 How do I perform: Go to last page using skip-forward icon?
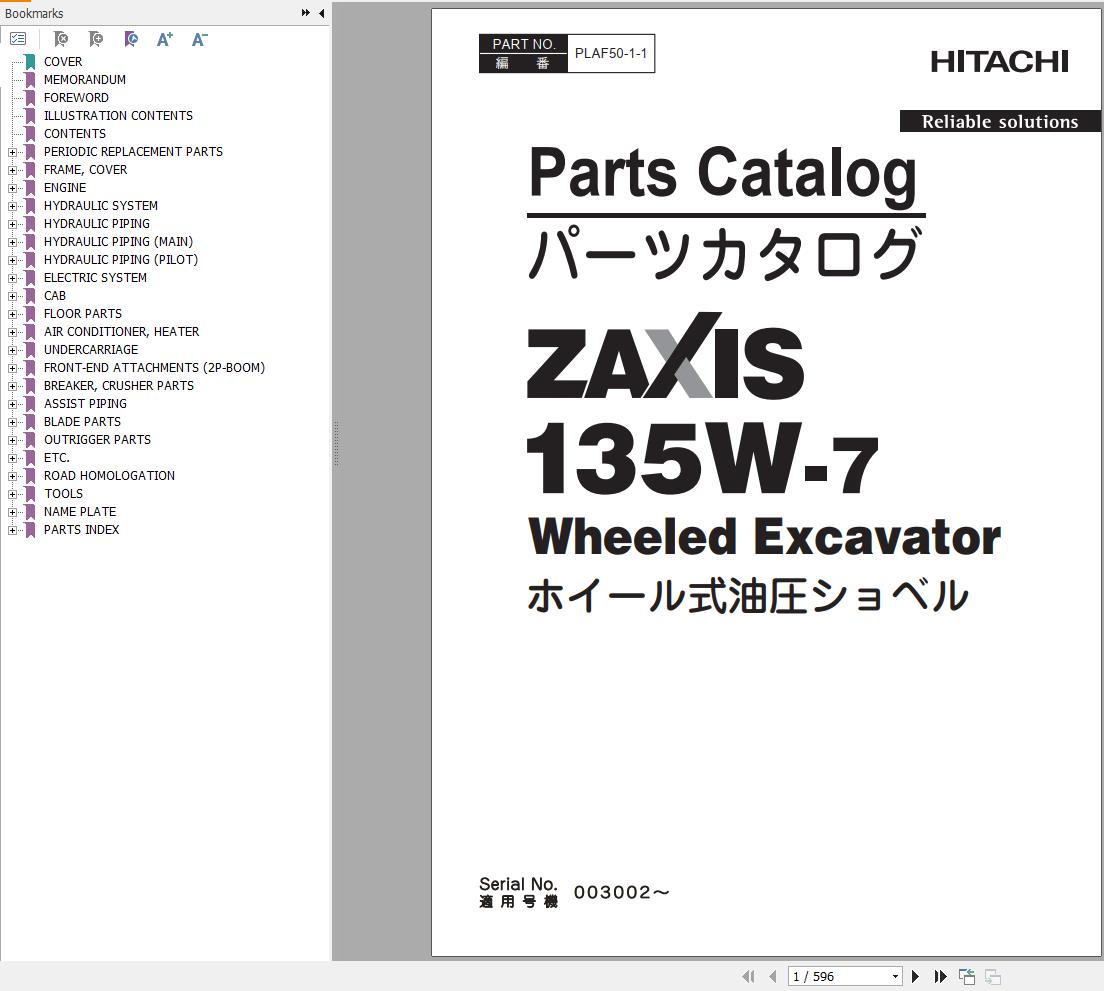[x=940, y=976]
